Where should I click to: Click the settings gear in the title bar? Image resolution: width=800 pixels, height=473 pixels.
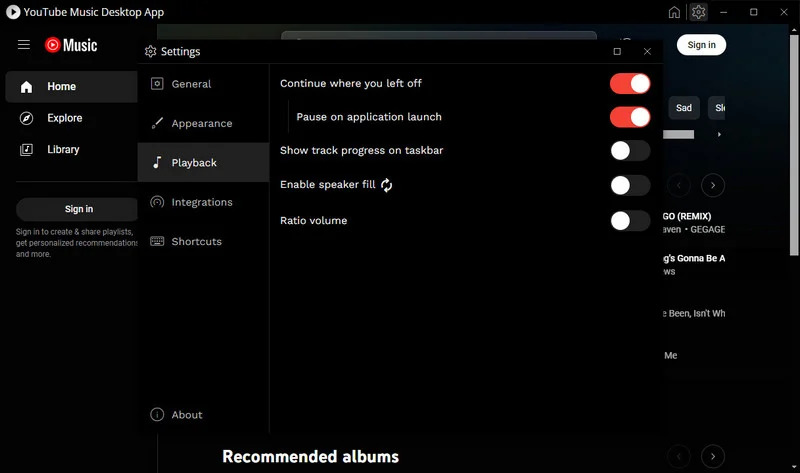[698, 12]
